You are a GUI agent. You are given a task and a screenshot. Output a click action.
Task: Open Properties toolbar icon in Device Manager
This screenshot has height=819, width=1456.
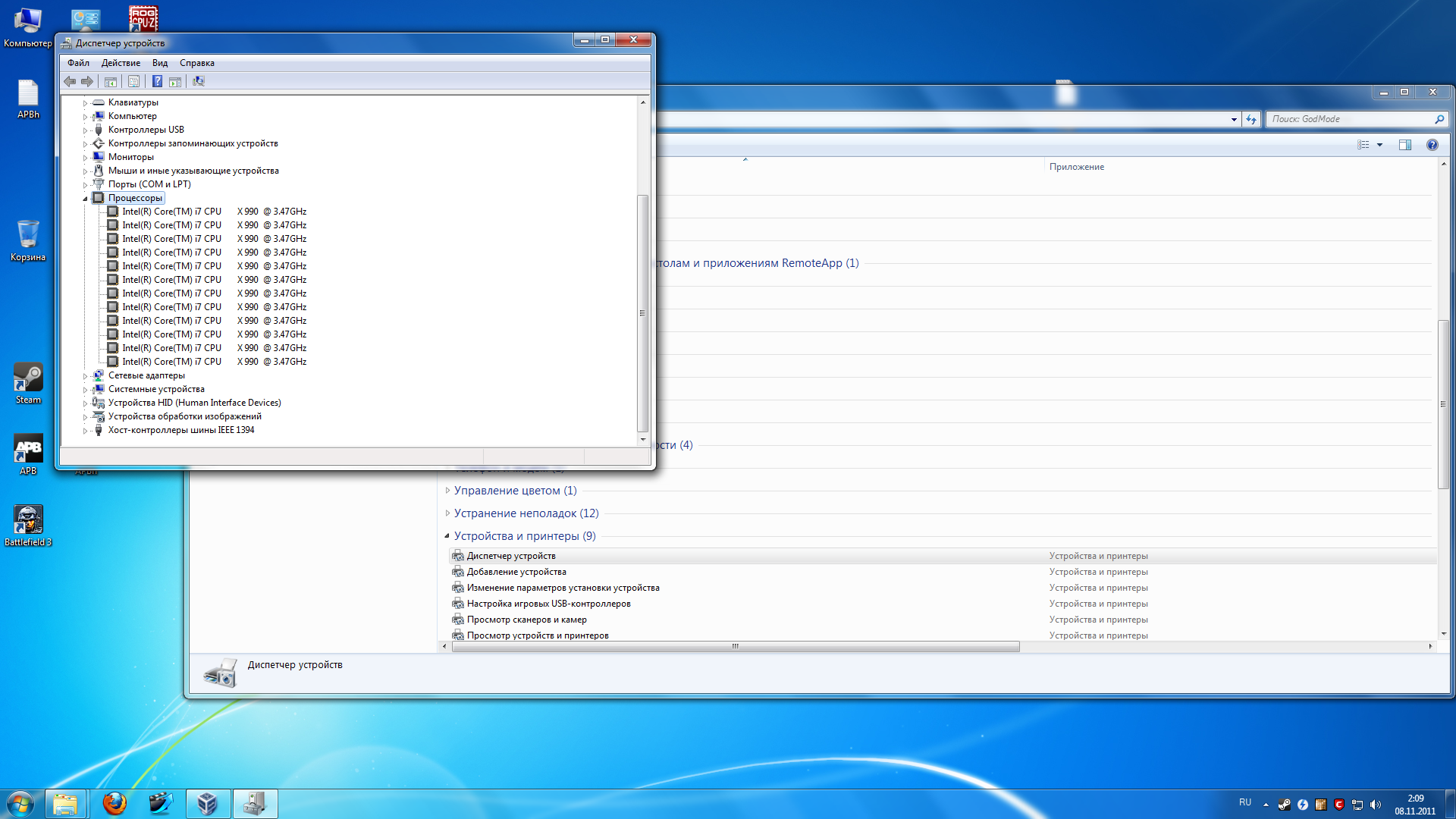tap(134, 81)
